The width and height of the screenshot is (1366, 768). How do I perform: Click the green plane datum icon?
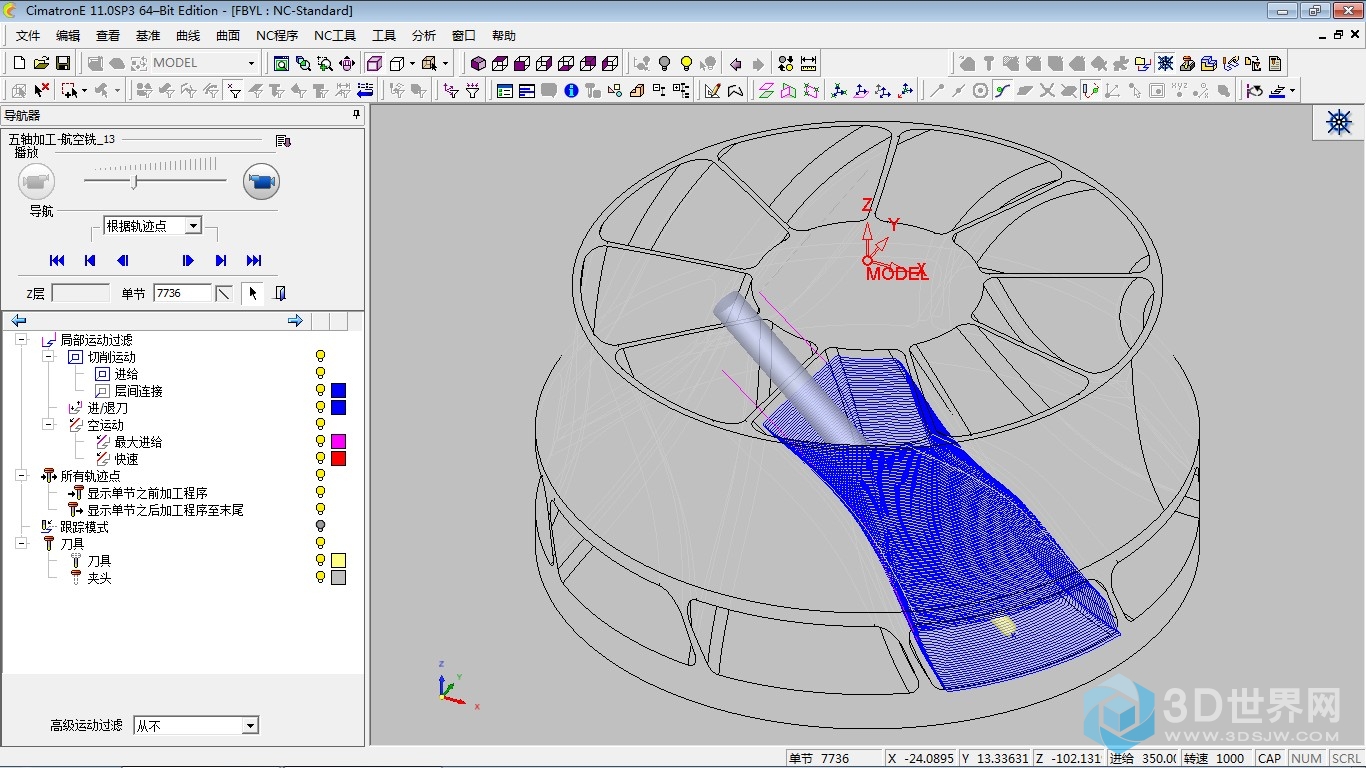point(766,91)
